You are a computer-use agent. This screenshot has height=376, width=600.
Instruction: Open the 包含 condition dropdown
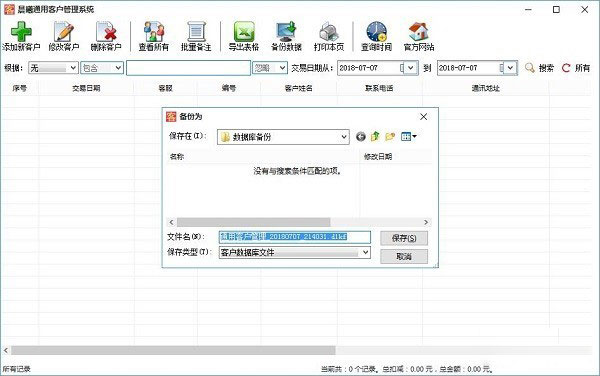(x=118, y=68)
